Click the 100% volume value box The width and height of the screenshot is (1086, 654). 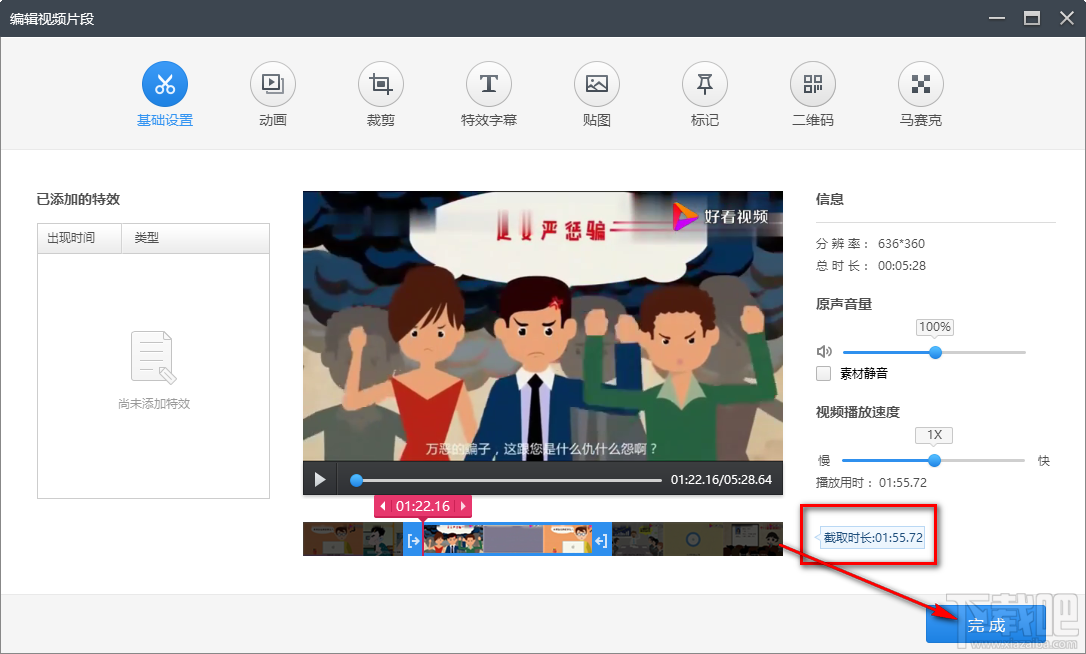tap(934, 327)
